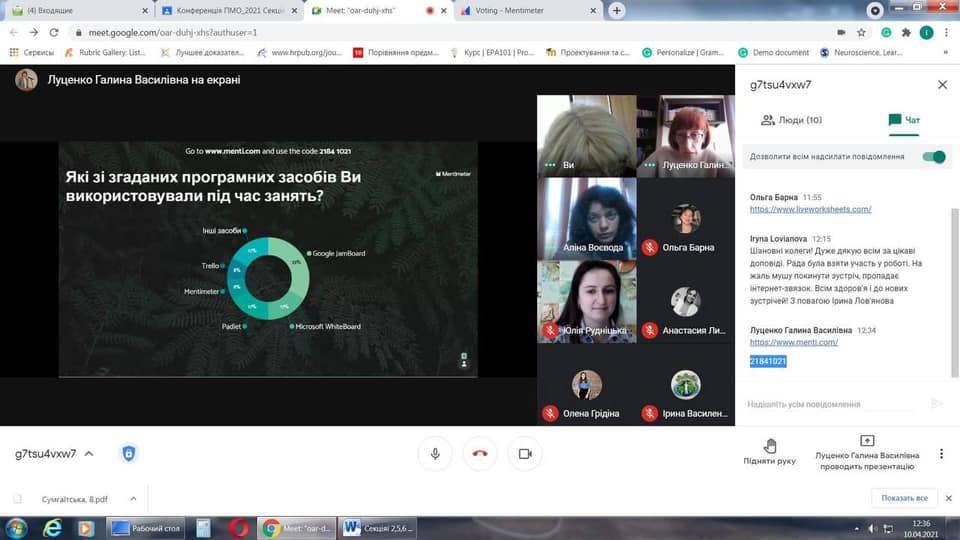Switch to the (4) Входящие browser tab
The height and width of the screenshot is (540, 960).
[x=80, y=10]
